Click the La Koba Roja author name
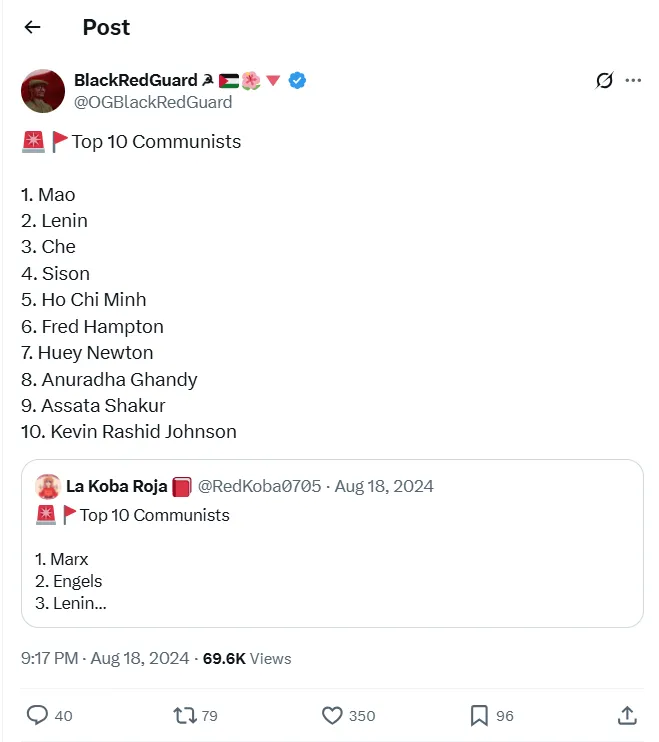This screenshot has height=742, width=659. [x=116, y=487]
